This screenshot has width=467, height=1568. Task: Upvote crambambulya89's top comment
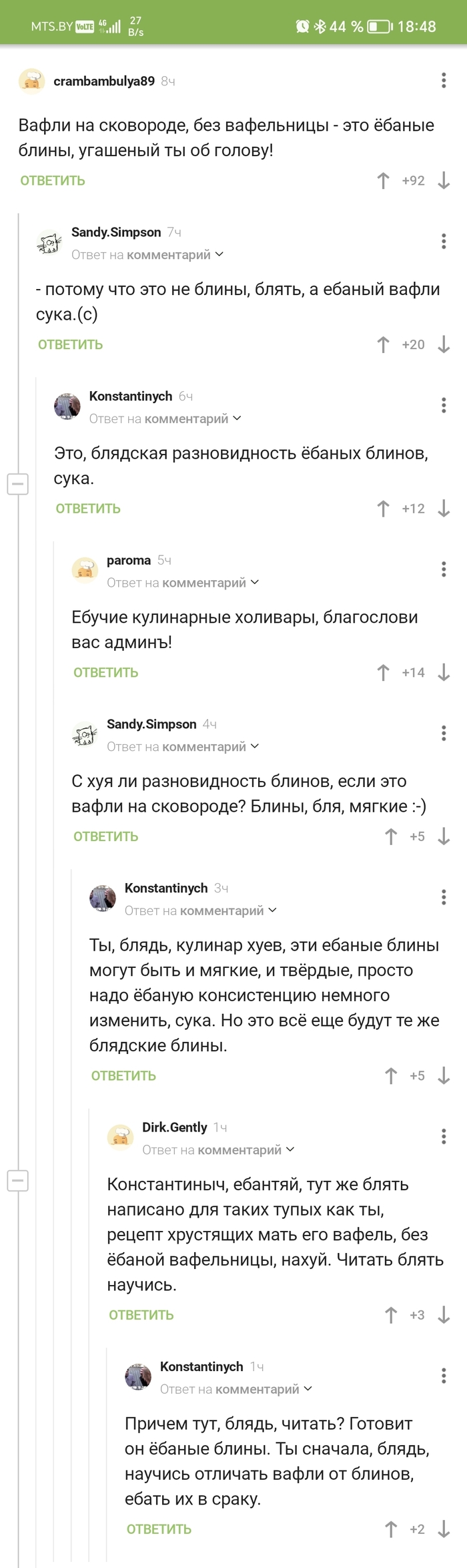[x=383, y=180]
